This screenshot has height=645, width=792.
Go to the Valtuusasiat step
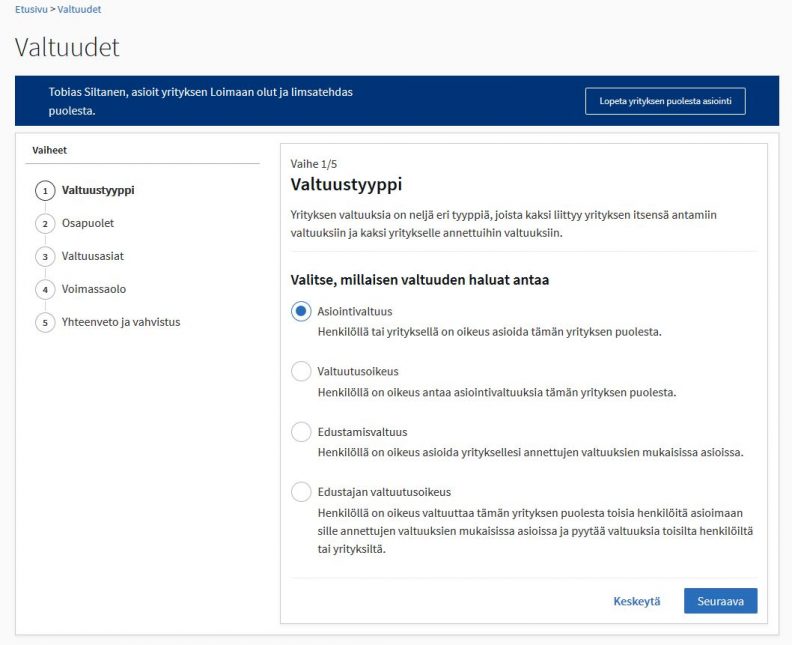tap(92, 256)
